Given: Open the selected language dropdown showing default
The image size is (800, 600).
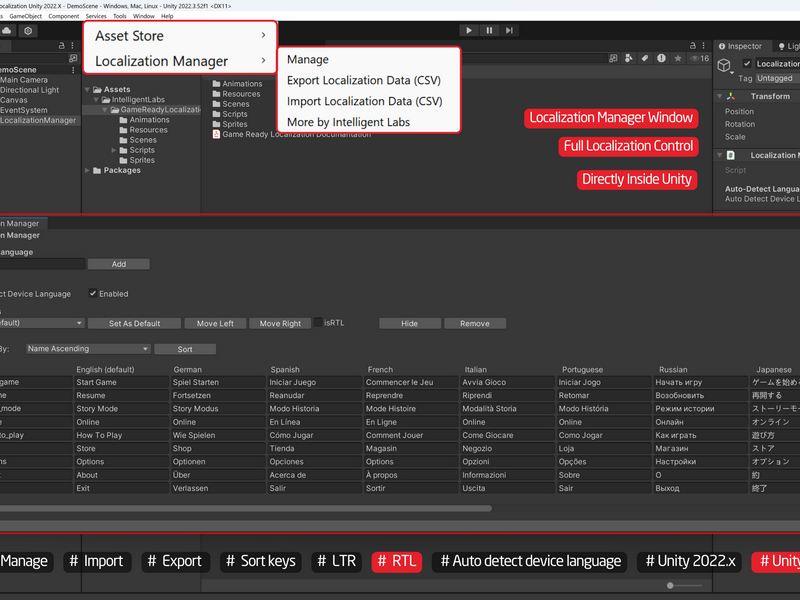Looking at the screenshot, I should coord(42,323).
